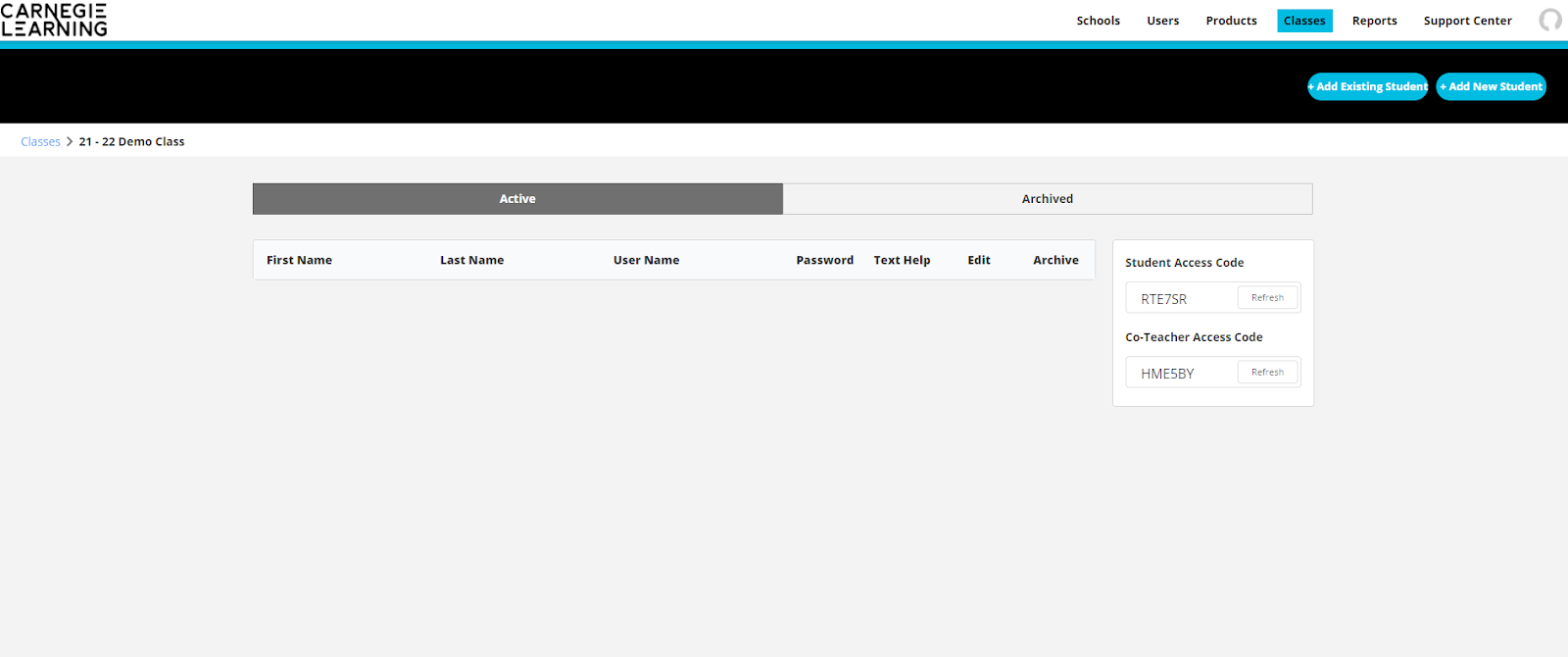Open the user profile avatar icon
This screenshot has height=657, width=1568.
point(1550,20)
